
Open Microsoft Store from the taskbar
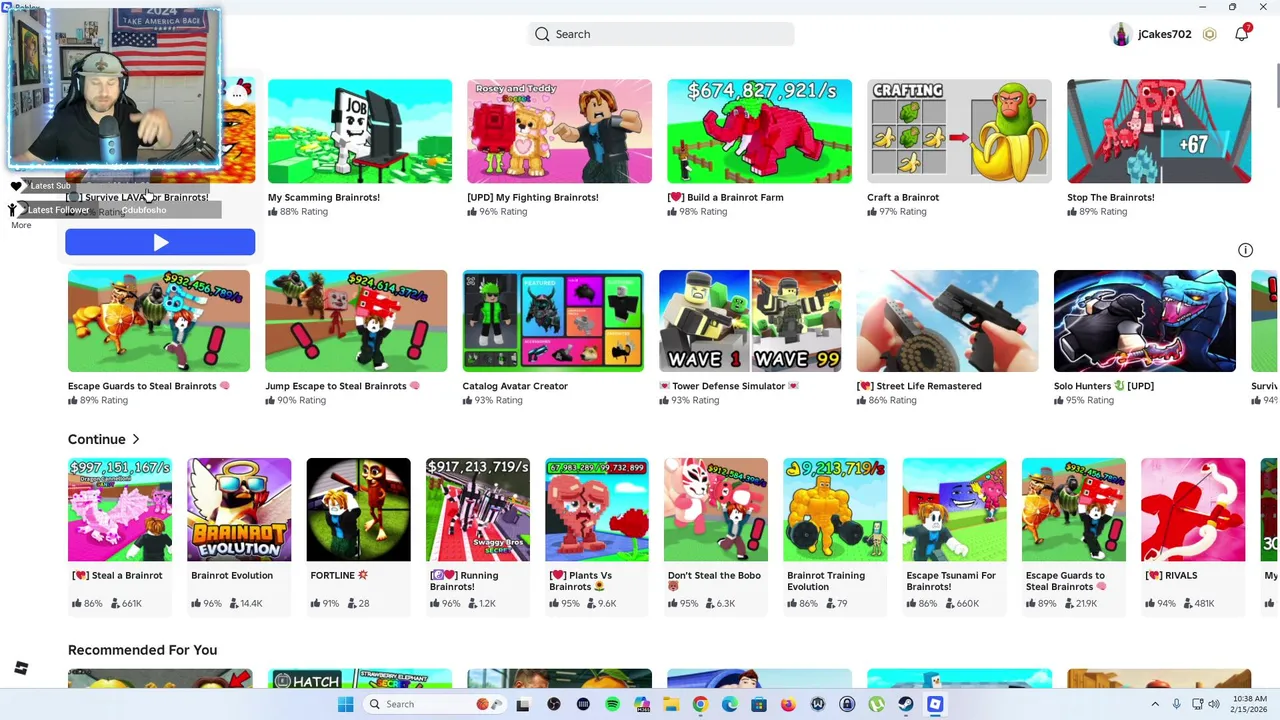(759, 704)
